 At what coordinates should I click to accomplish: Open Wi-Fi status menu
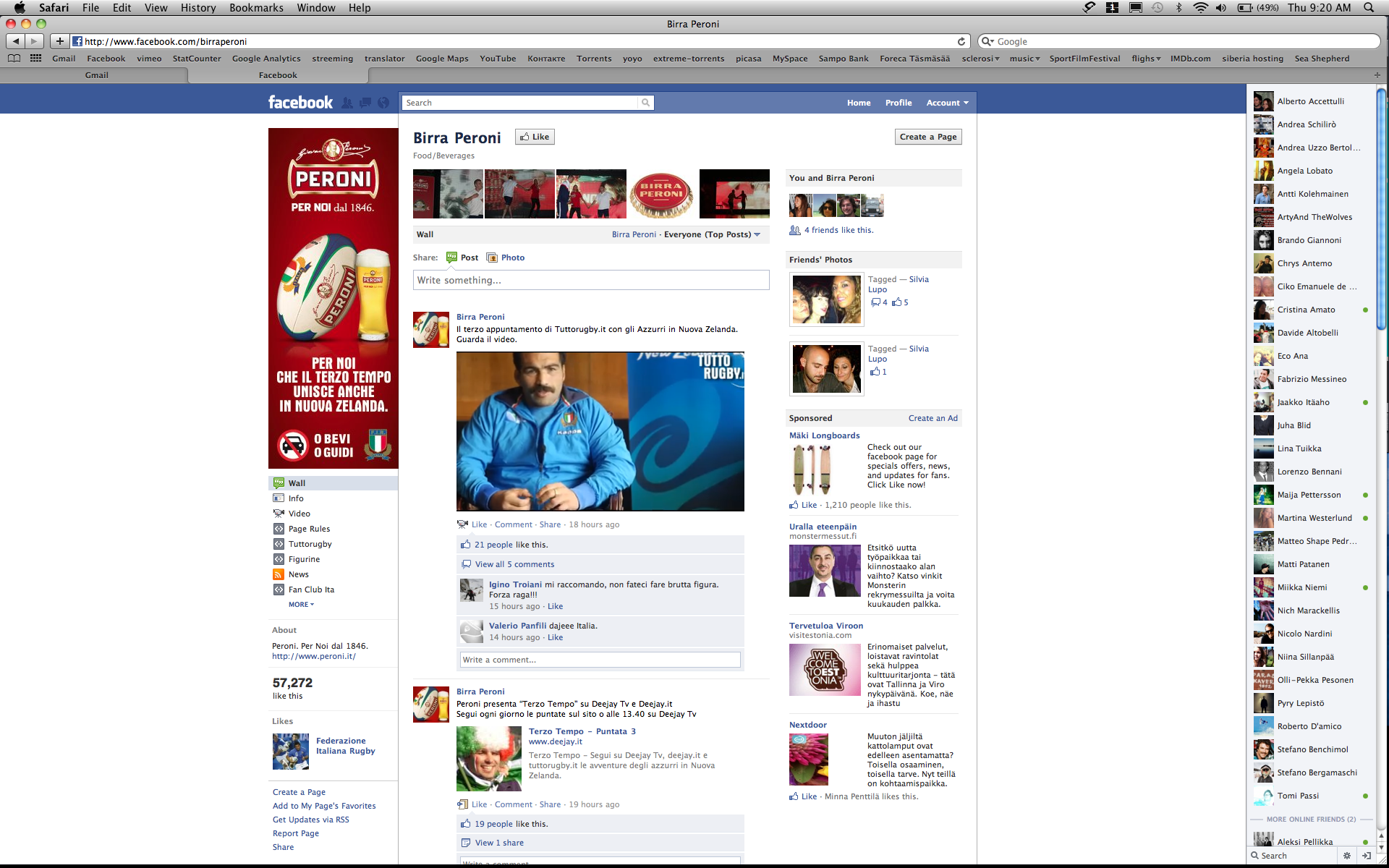tap(1200, 7)
